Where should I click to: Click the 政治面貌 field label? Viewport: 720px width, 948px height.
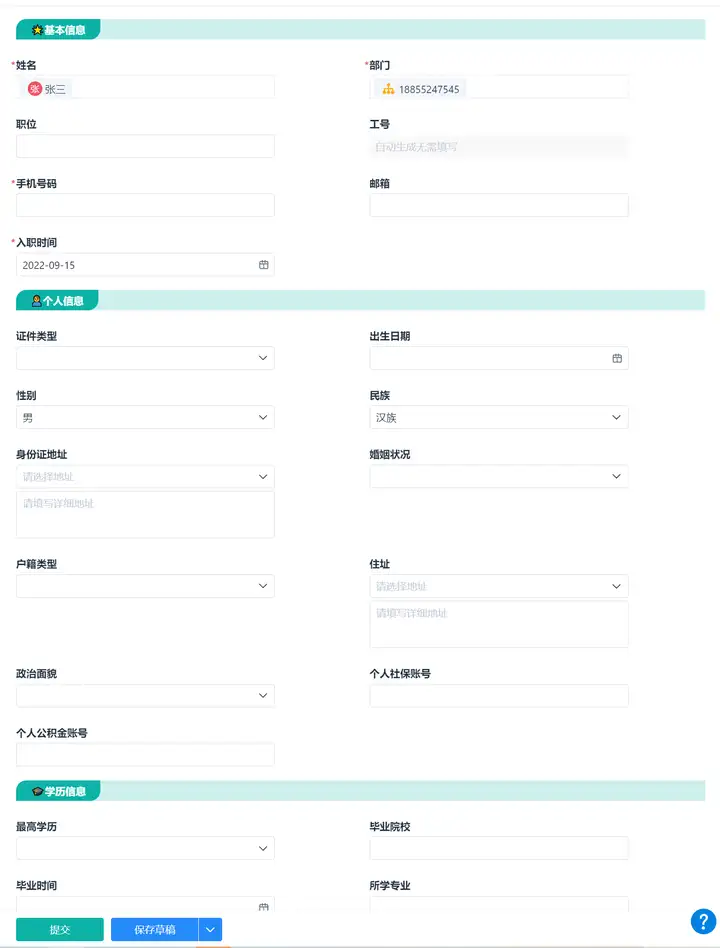point(36,674)
